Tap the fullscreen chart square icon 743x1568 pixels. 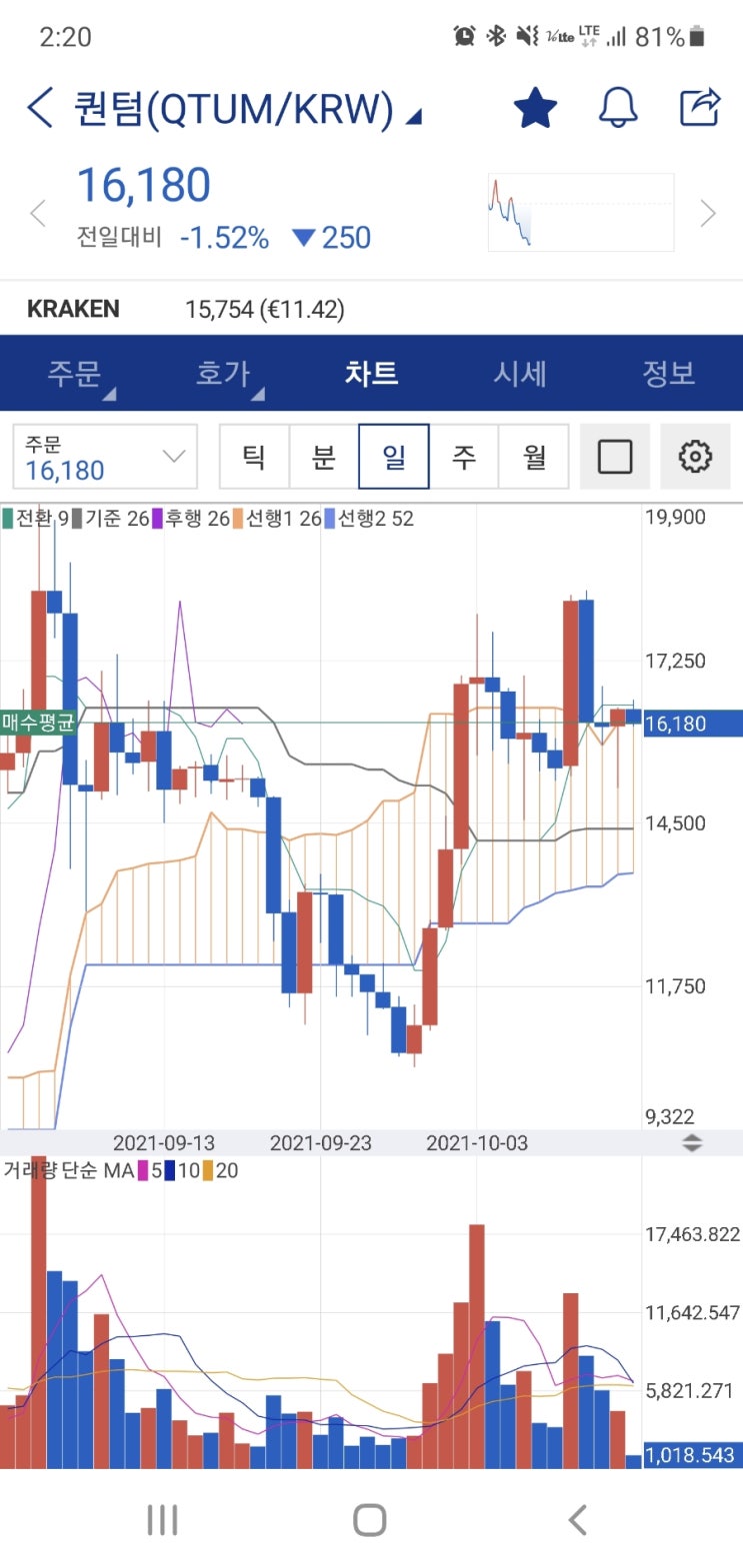615,457
